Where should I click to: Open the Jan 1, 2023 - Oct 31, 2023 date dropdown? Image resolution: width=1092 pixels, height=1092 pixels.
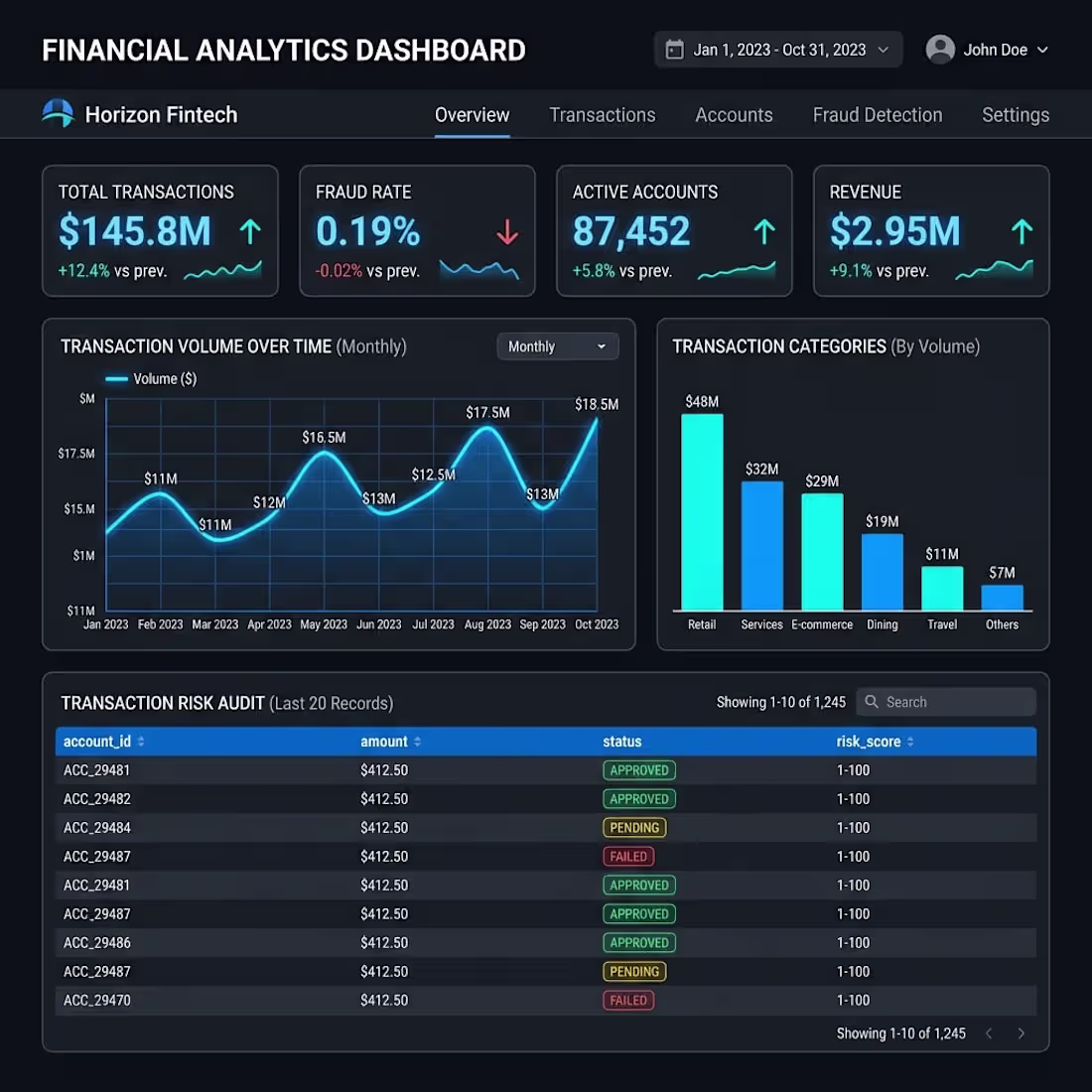tap(778, 50)
